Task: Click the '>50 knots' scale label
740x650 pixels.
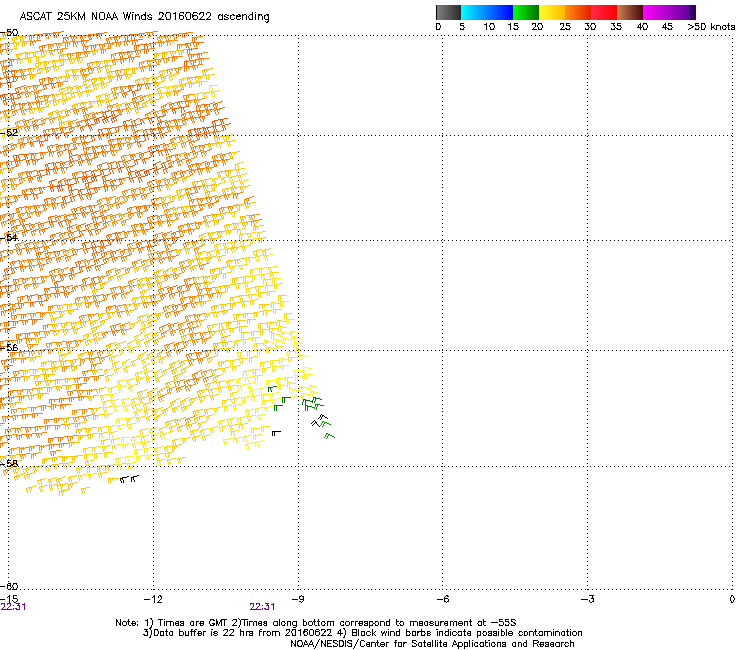Action: click(711, 27)
